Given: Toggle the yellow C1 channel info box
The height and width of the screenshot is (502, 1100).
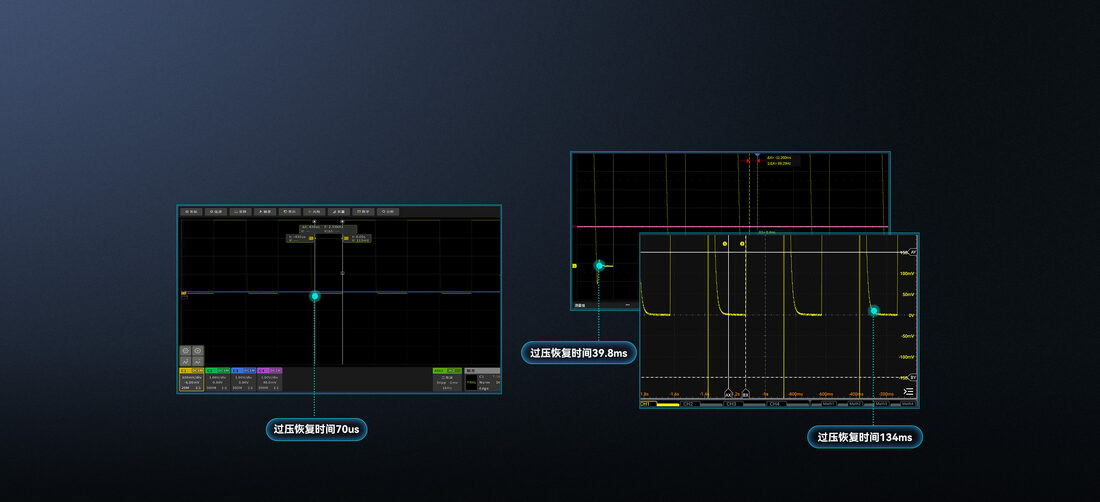Looking at the screenshot, I should pos(192,379).
